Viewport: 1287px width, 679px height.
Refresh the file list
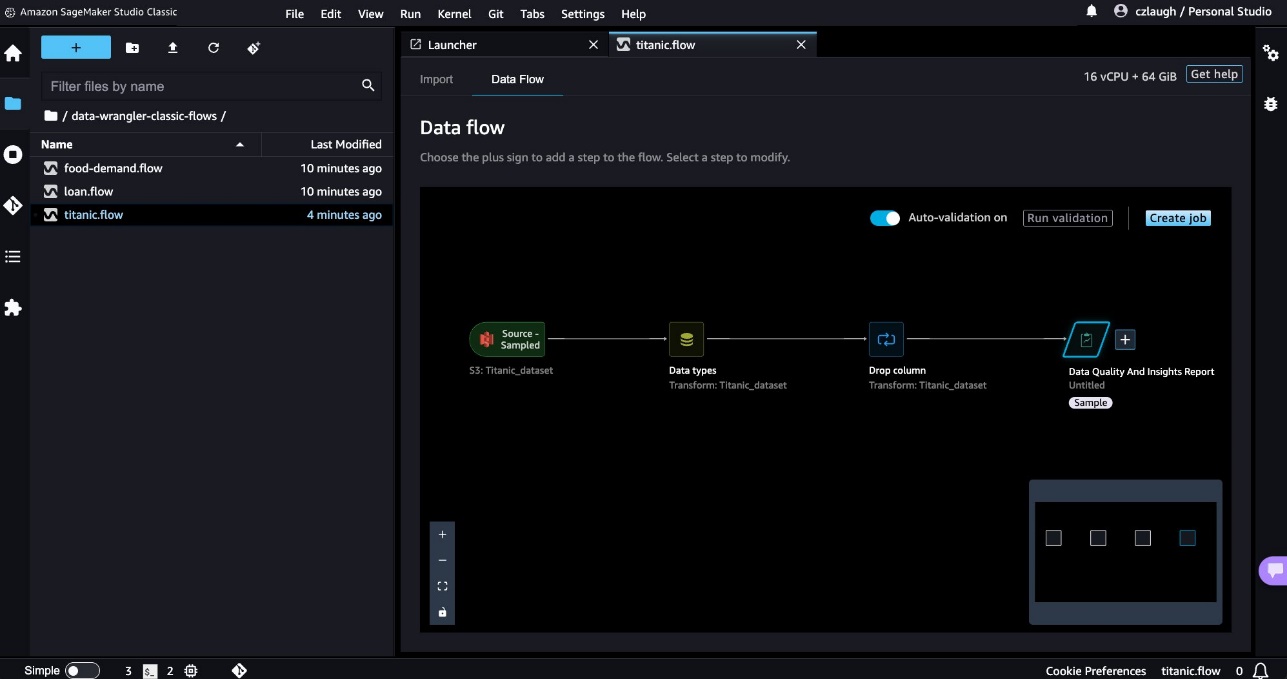click(x=213, y=48)
